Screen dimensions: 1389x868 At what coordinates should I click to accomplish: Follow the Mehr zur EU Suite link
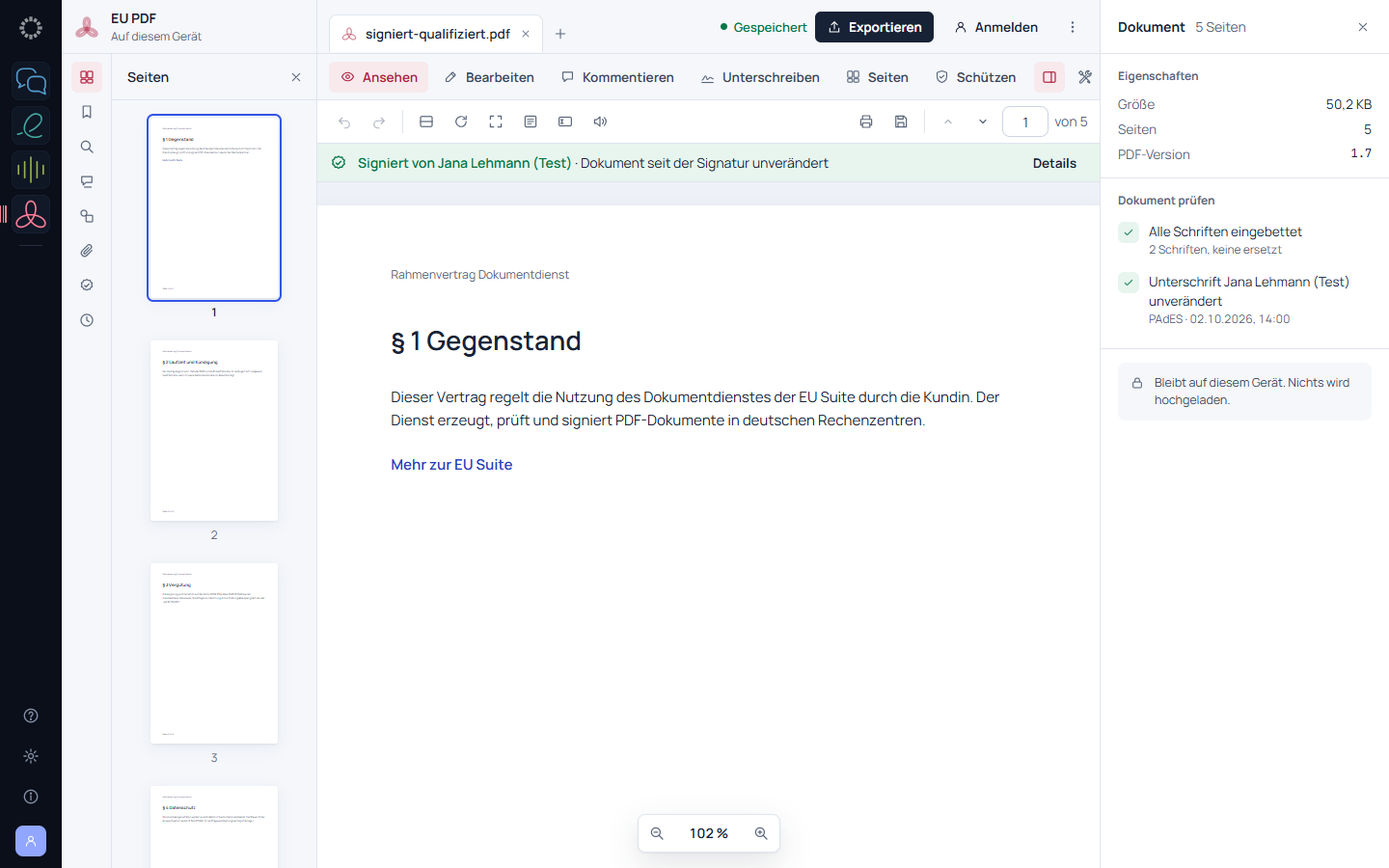pyautogui.click(x=451, y=465)
